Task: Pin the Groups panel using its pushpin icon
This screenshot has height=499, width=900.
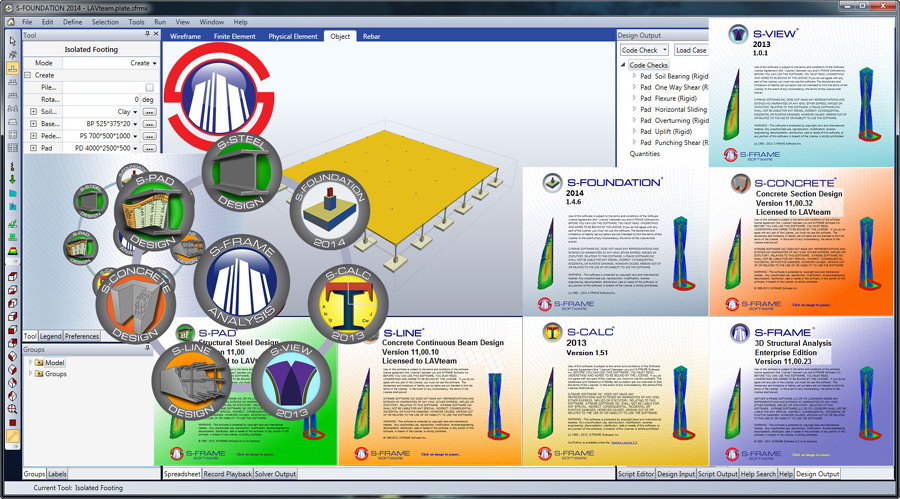Action: [147, 349]
